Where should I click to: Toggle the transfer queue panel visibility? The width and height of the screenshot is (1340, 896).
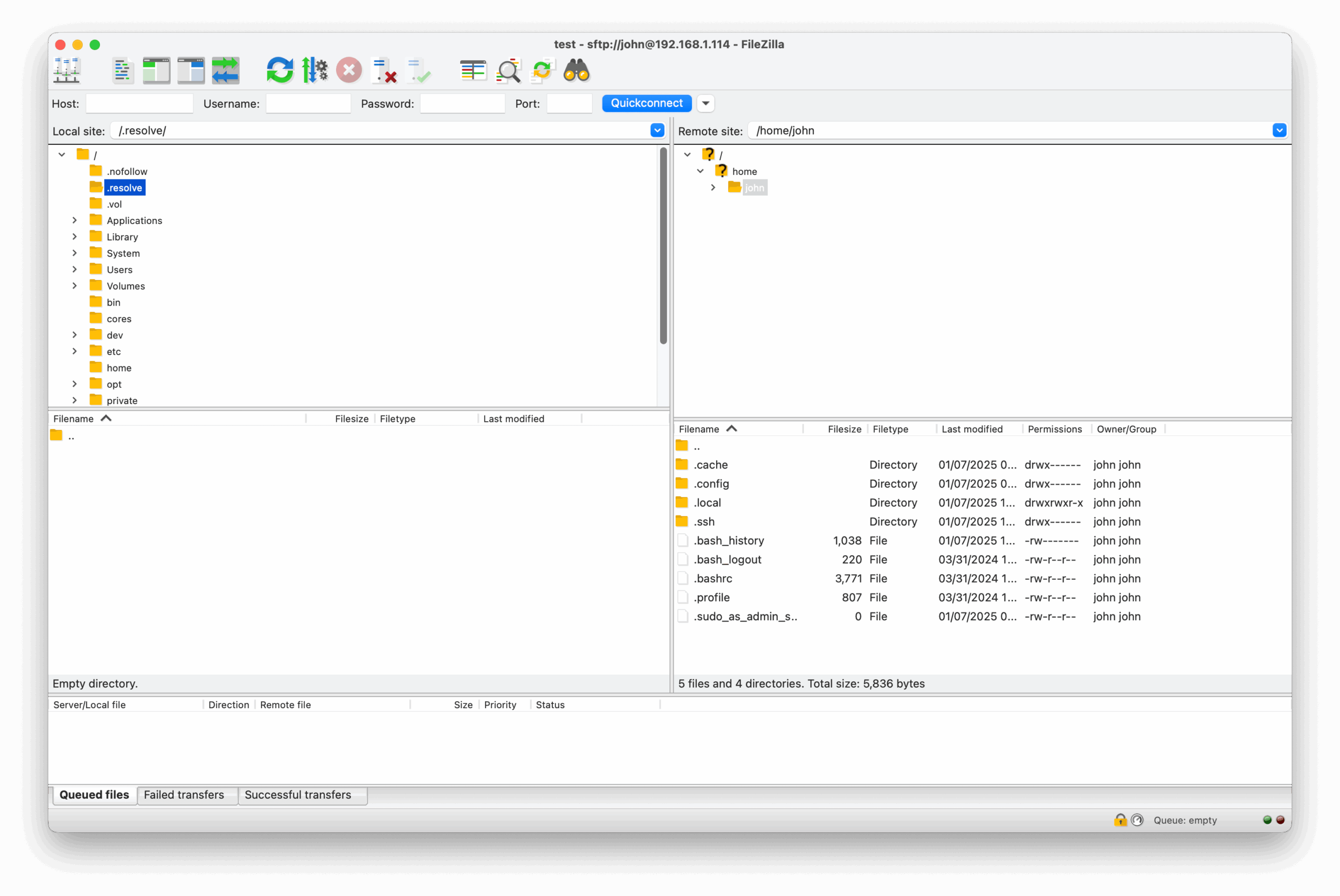coord(226,70)
